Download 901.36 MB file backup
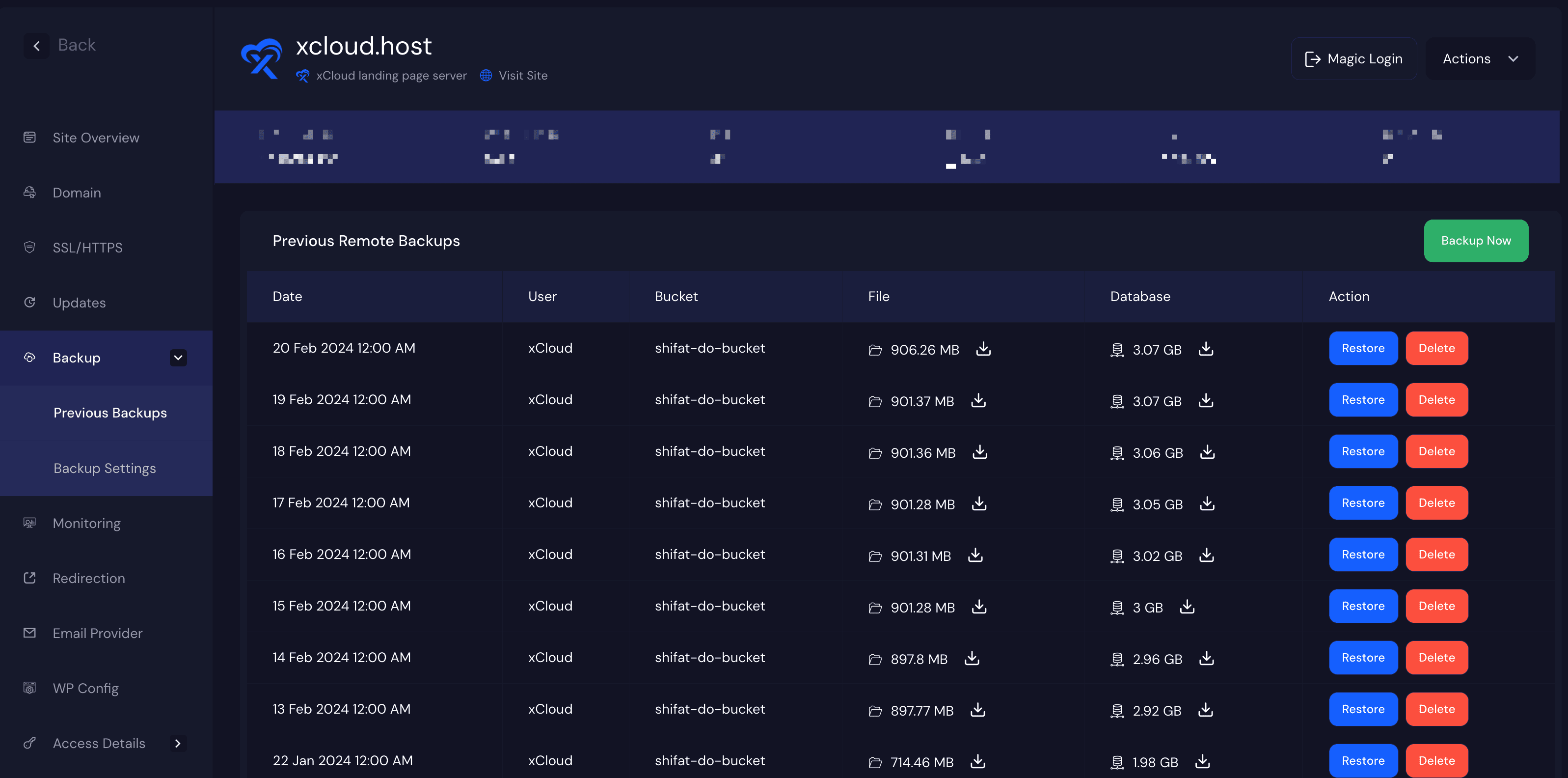The width and height of the screenshot is (1568, 778). [979, 452]
